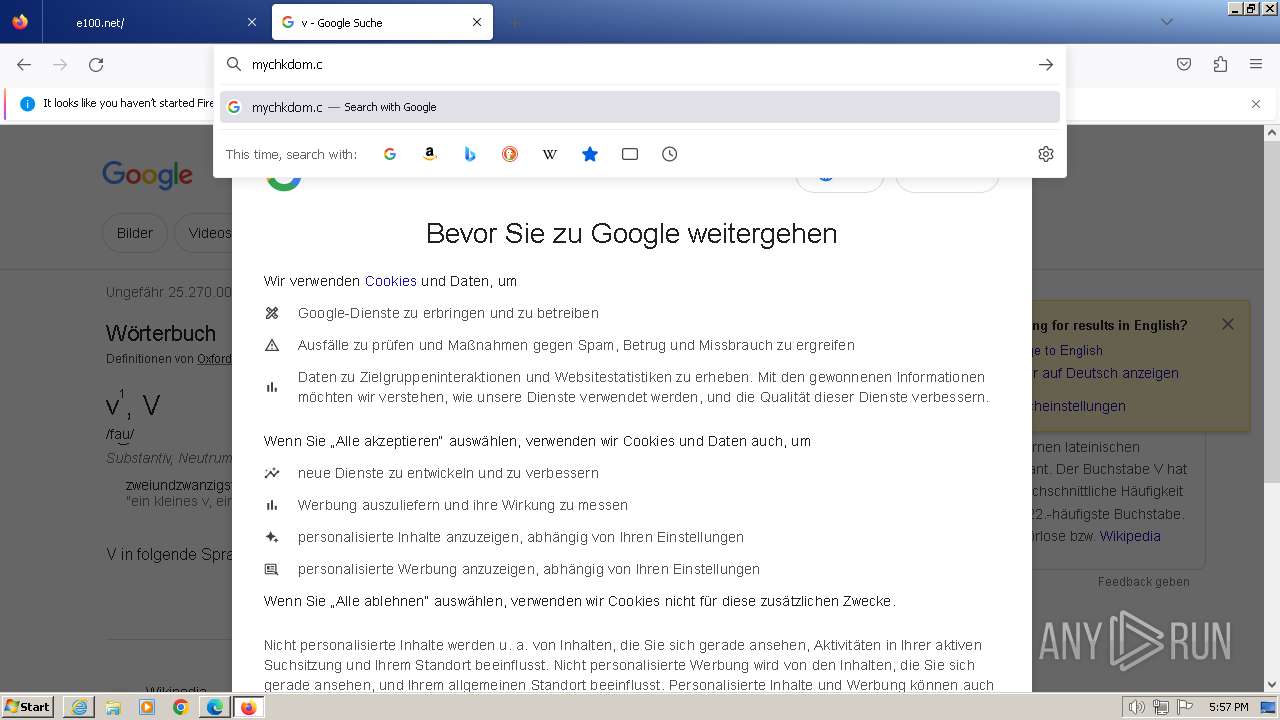Search browsing history clock icon

coord(670,154)
